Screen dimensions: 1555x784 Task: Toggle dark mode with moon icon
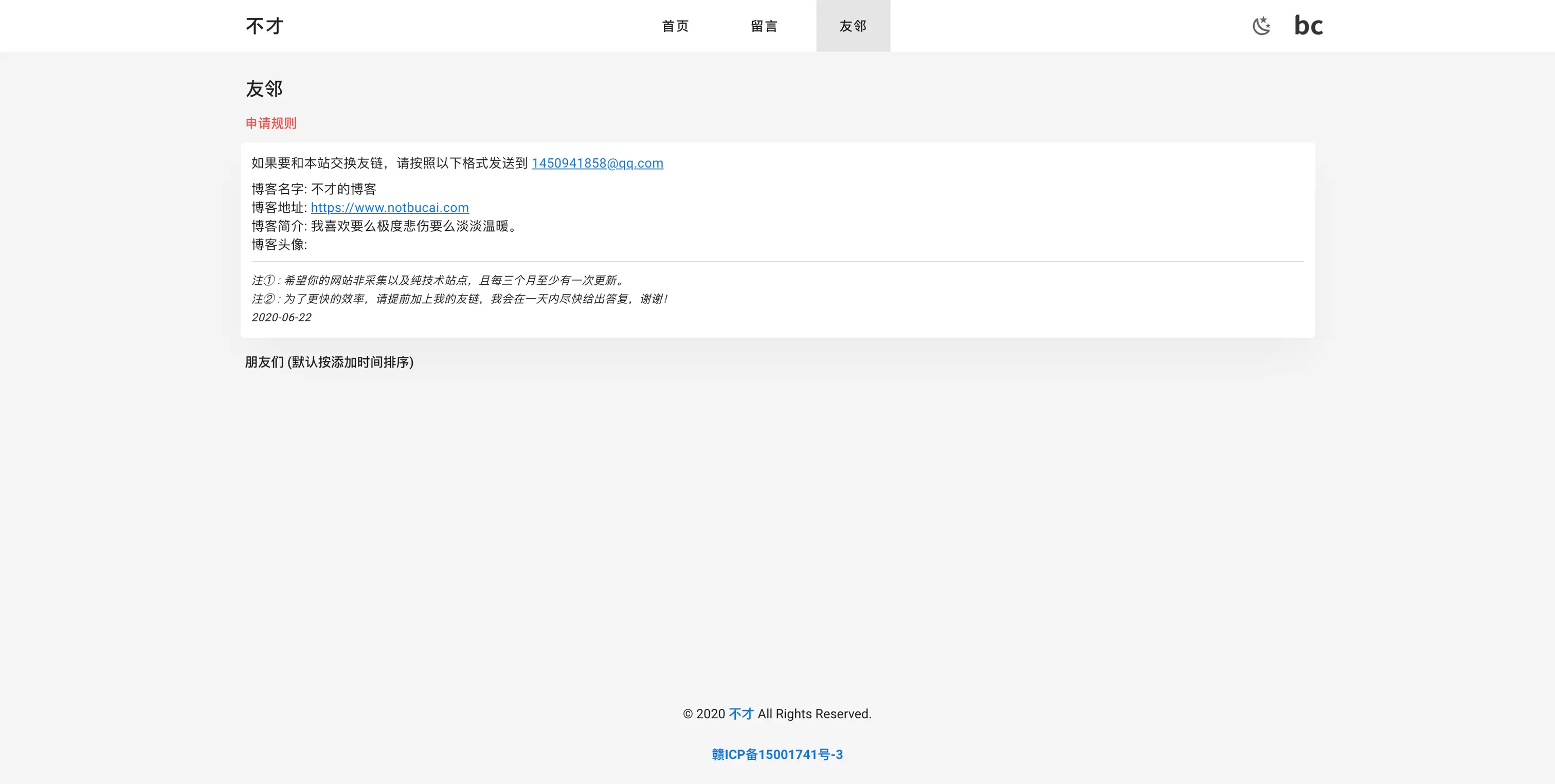click(1261, 26)
